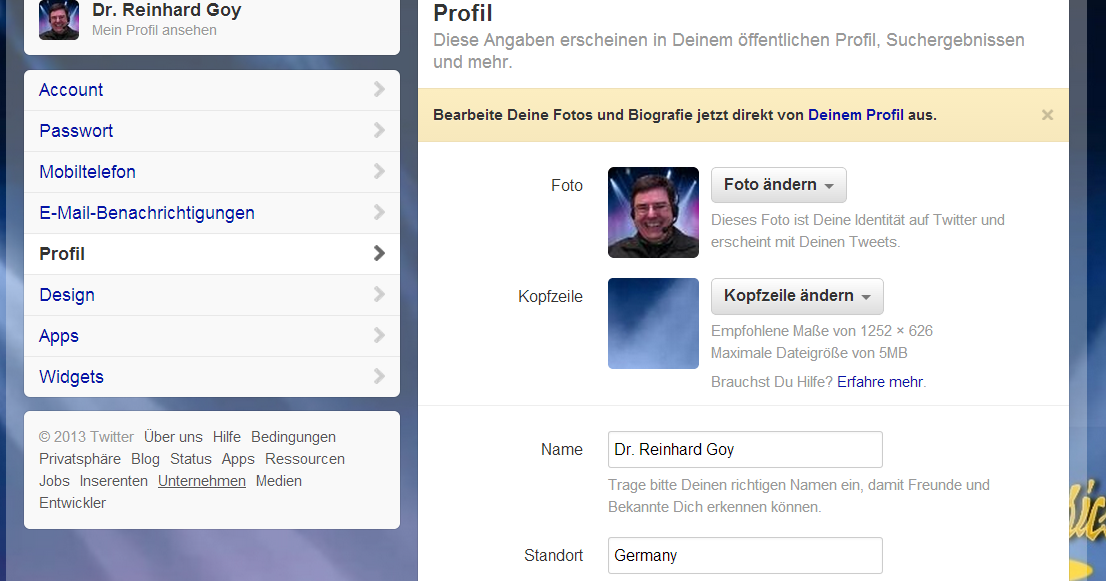This screenshot has width=1106, height=581.
Task: Click Mein Profil ansehen link
Action: click(x=154, y=30)
